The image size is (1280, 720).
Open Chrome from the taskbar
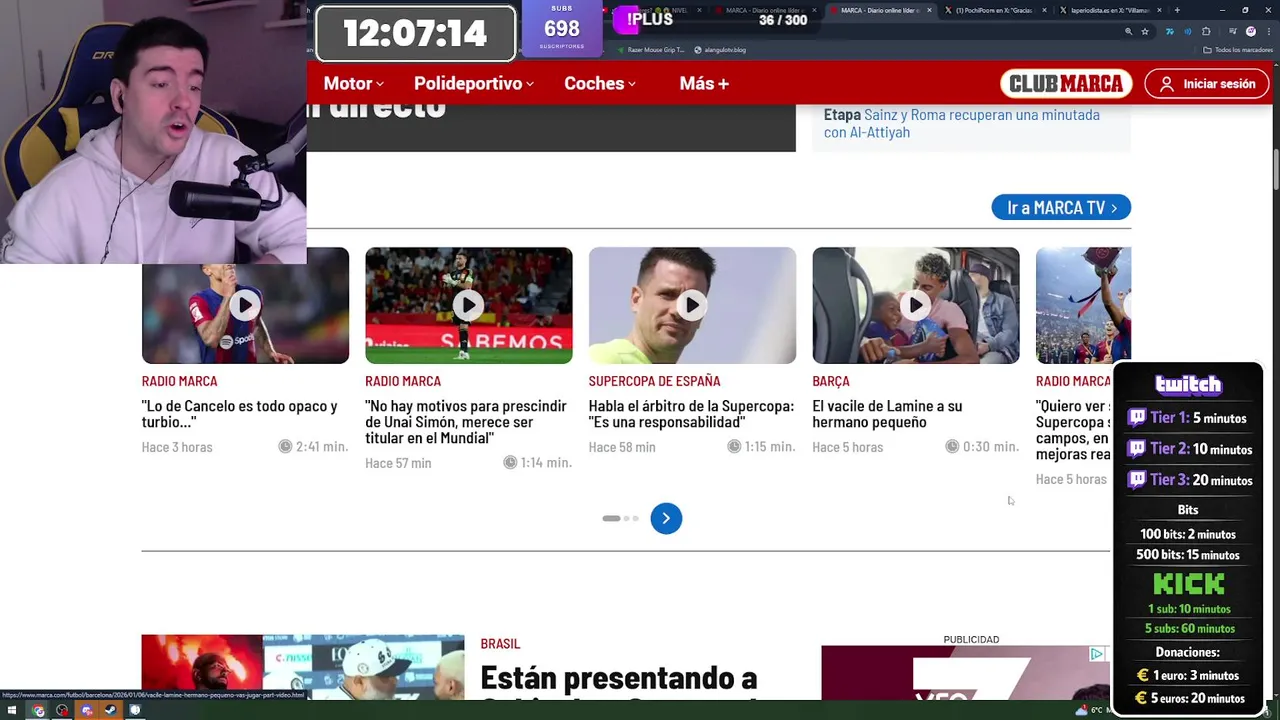(38, 711)
